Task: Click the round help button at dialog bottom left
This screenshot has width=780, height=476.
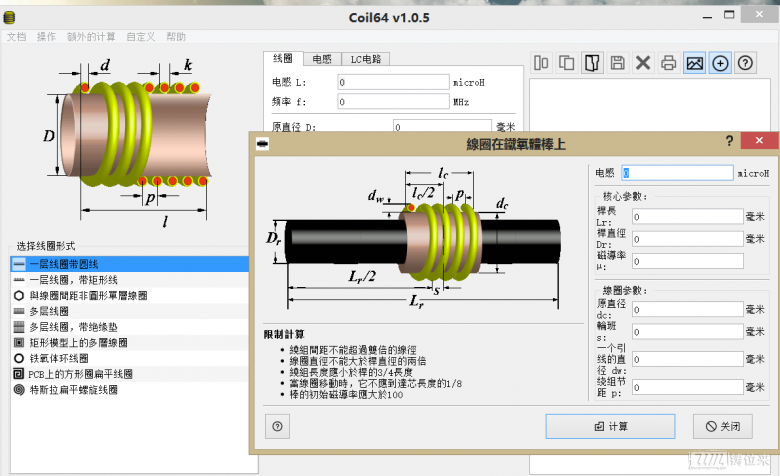Action: [278, 426]
